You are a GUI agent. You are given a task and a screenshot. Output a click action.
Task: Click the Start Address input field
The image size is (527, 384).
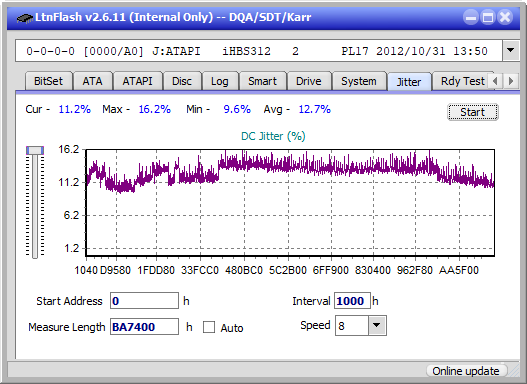point(145,301)
